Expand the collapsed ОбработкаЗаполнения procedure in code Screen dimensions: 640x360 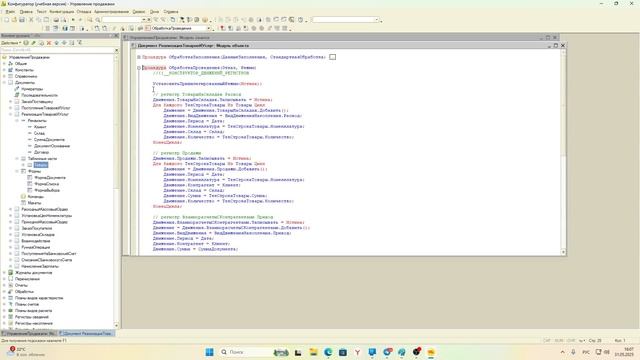(x=139, y=57)
